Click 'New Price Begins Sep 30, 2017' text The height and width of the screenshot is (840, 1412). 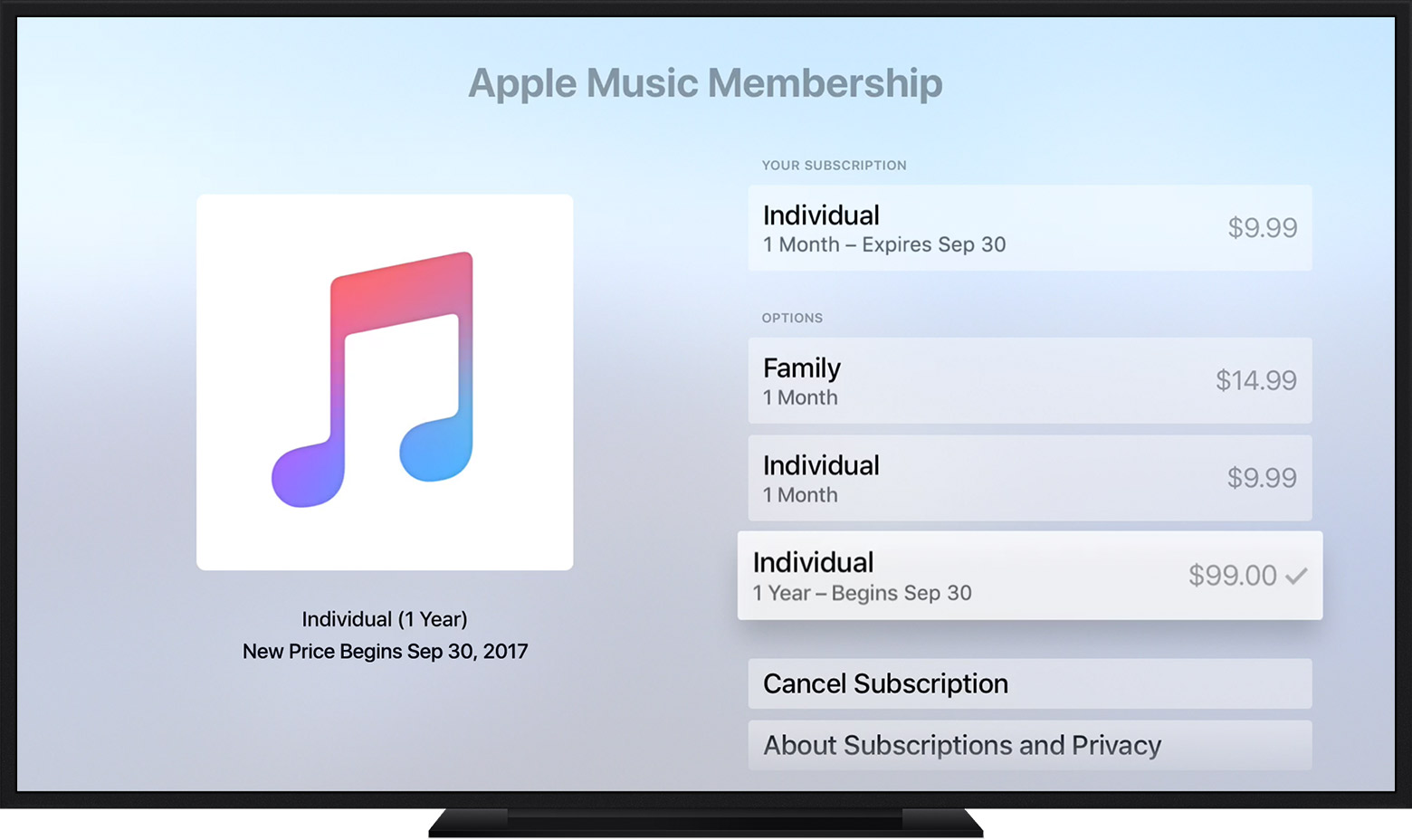click(x=385, y=651)
